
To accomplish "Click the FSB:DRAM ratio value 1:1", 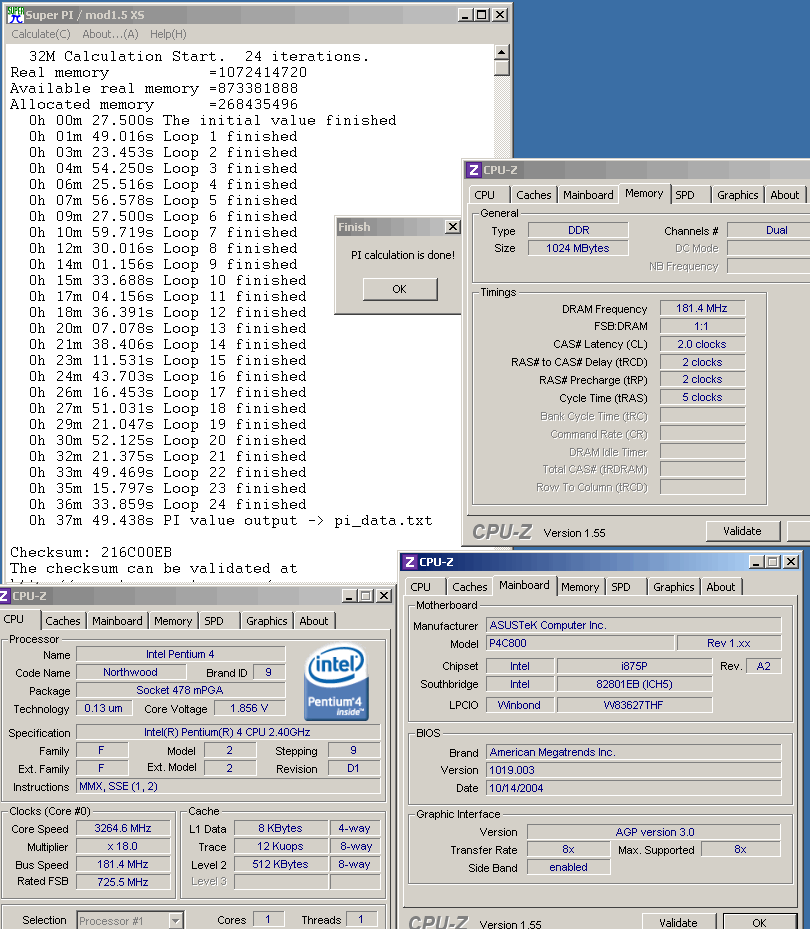I will [x=702, y=326].
